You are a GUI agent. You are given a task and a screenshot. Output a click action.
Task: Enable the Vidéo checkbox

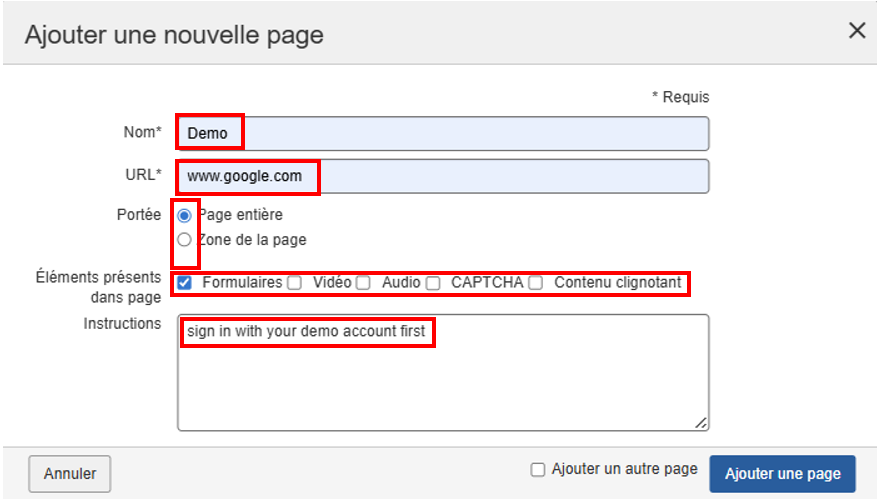295,283
